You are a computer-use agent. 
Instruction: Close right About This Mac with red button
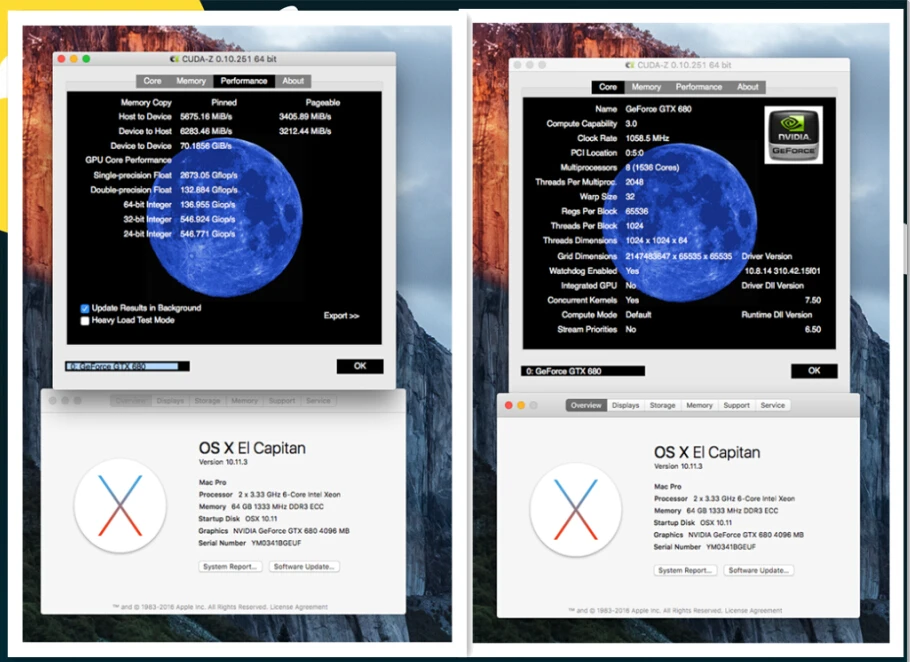pos(508,406)
